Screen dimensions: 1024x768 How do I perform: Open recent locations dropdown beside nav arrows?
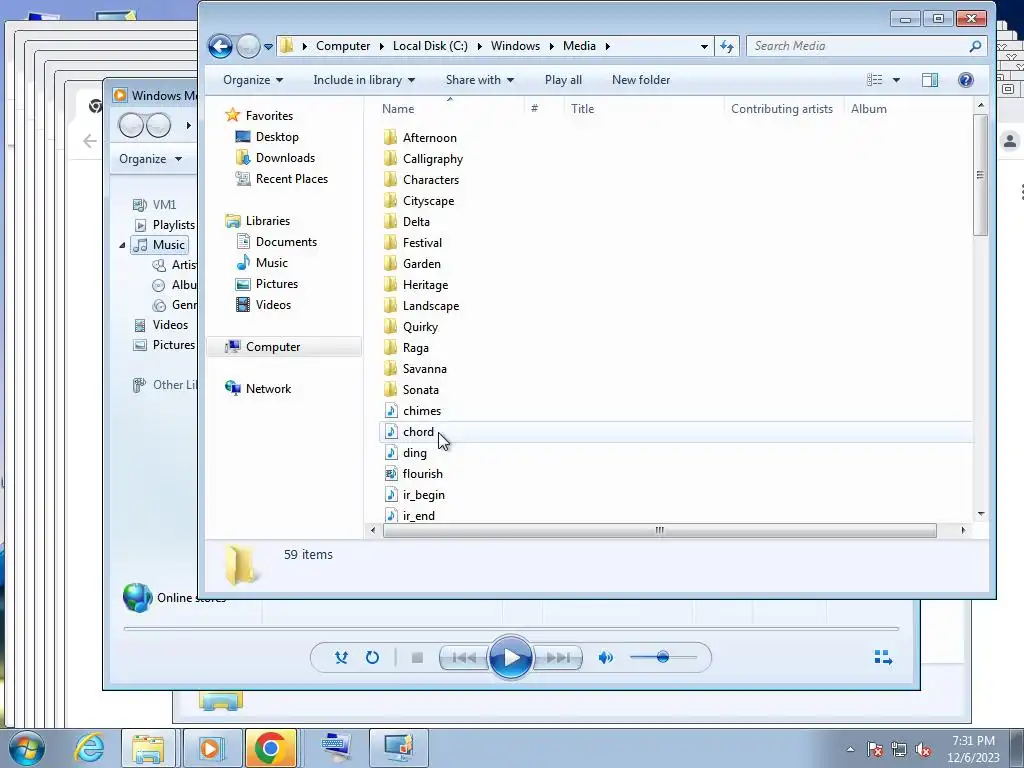coord(268,46)
